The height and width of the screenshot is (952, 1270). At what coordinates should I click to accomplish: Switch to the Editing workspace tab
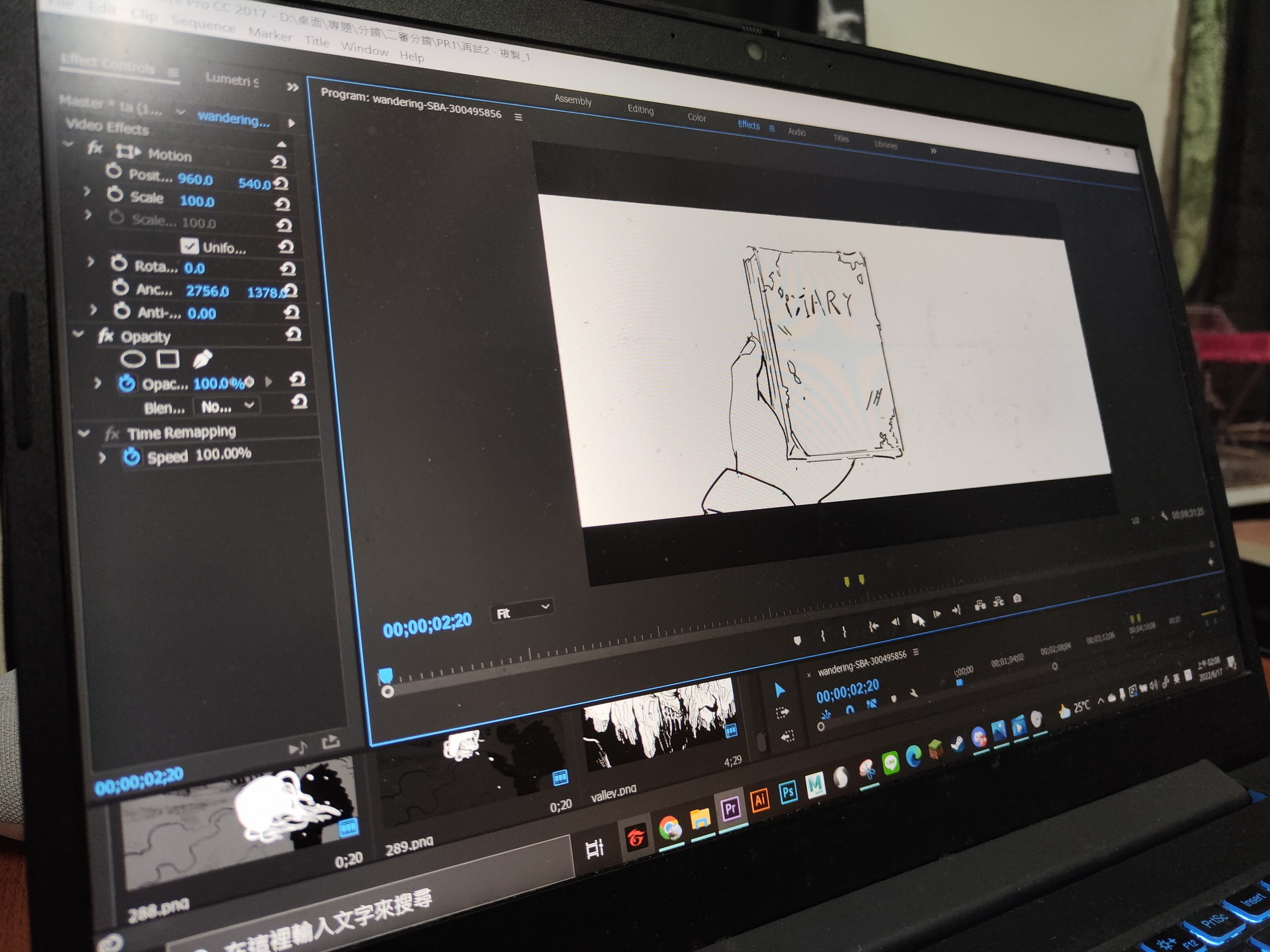(640, 110)
